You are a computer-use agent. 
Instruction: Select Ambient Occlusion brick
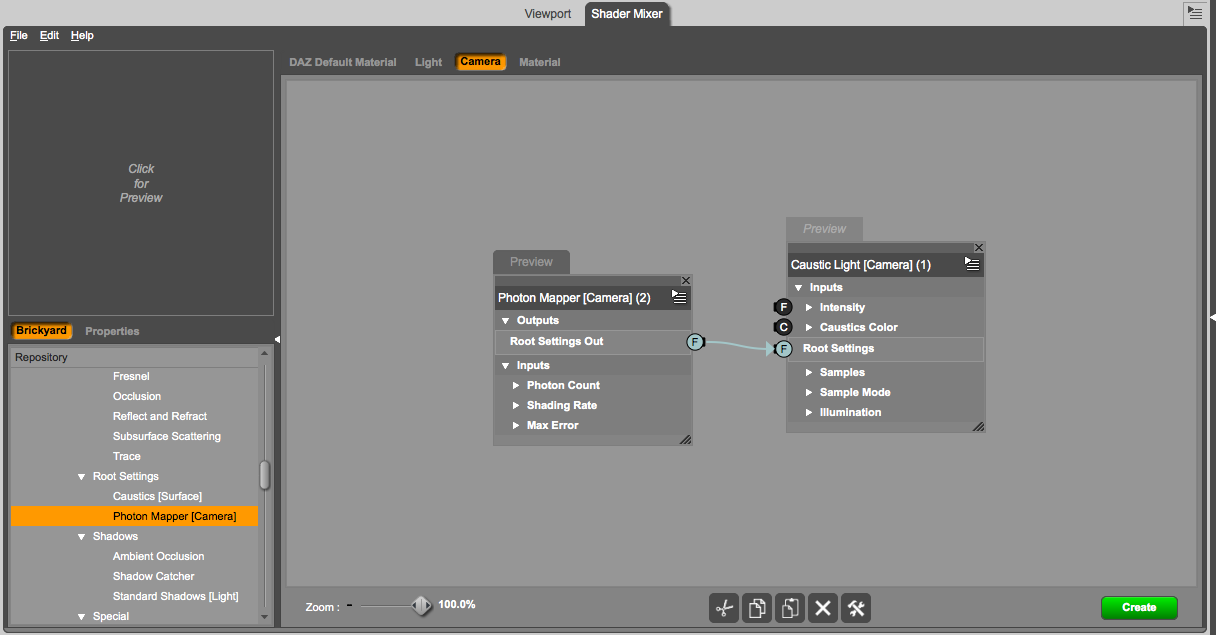(158, 557)
